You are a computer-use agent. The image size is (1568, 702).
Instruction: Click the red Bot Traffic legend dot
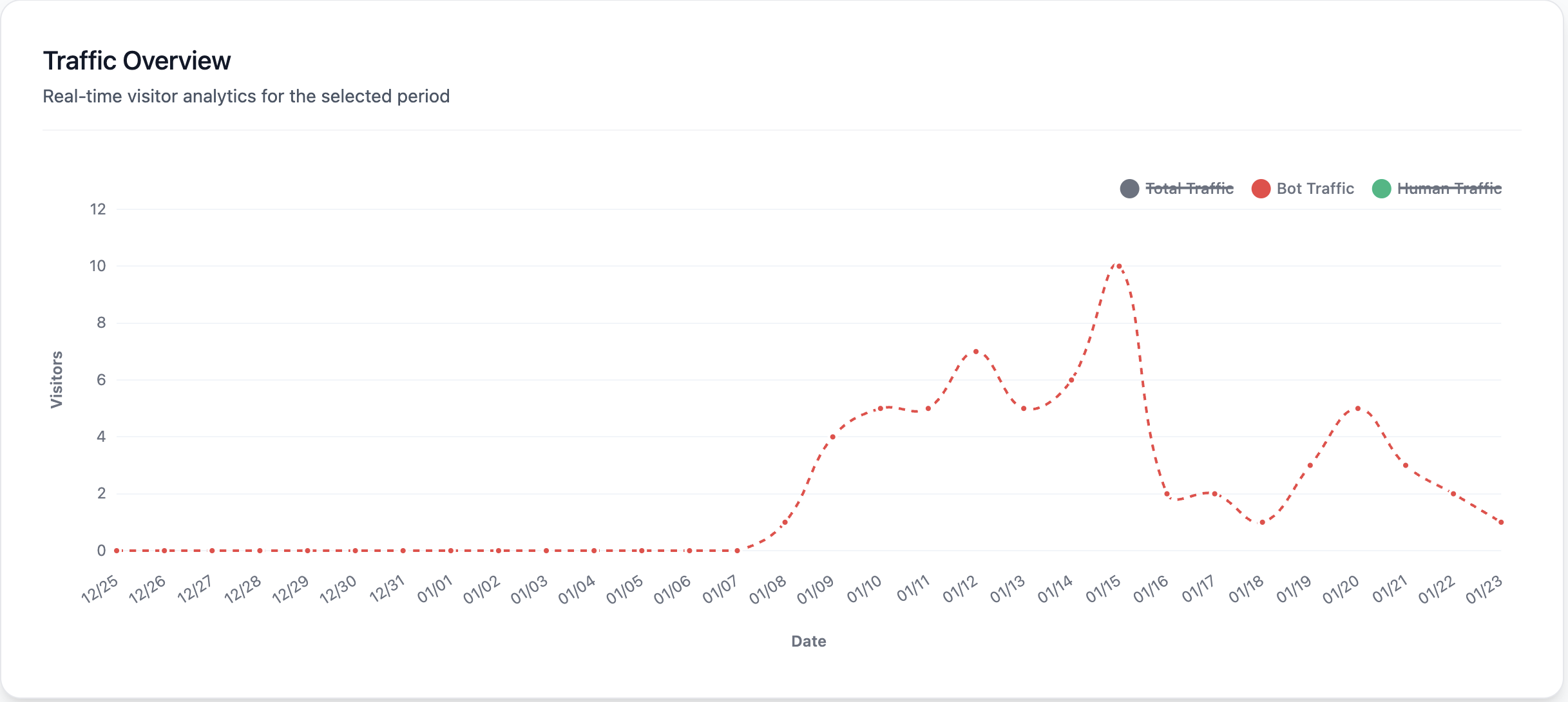click(1261, 189)
